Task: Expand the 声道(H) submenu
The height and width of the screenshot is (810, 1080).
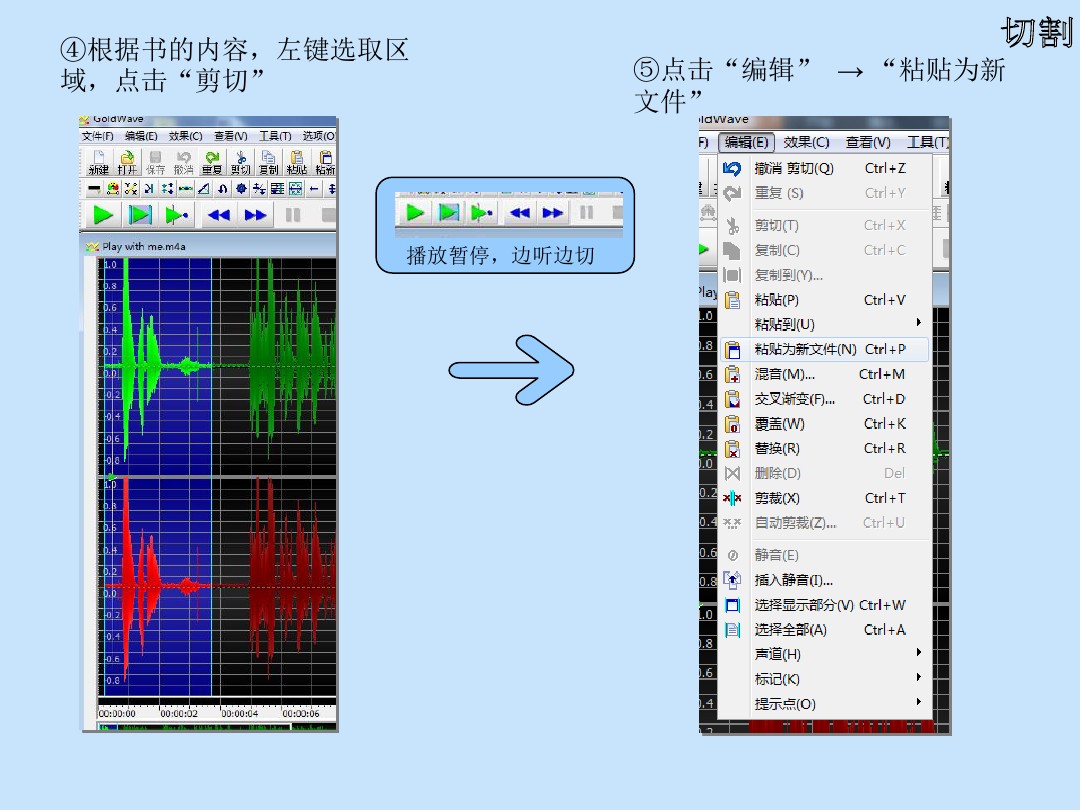Action: (777, 654)
